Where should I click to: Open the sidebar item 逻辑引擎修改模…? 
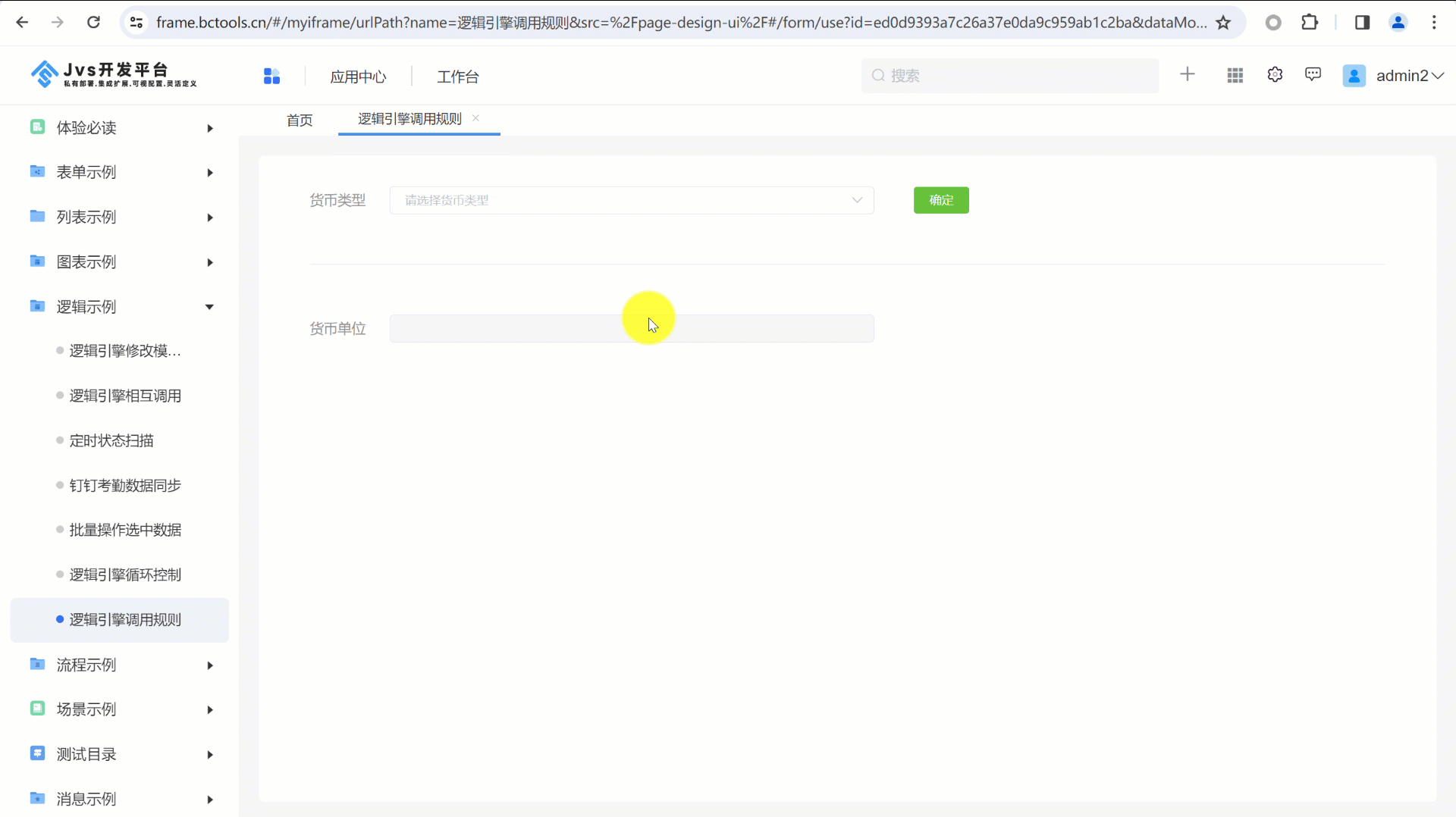(x=125, y=351)
